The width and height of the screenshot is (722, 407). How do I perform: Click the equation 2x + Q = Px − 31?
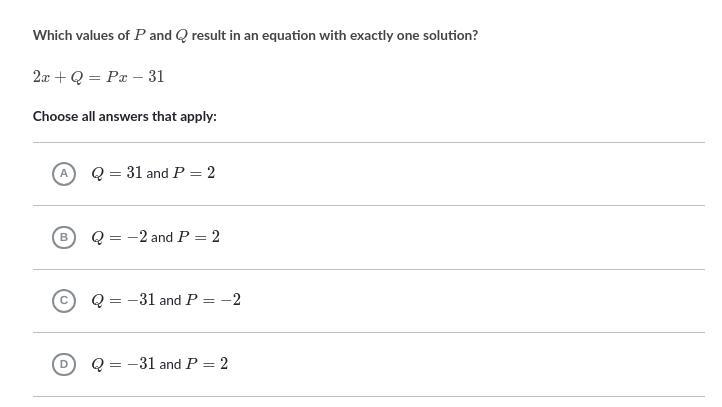tap(98, 76)
